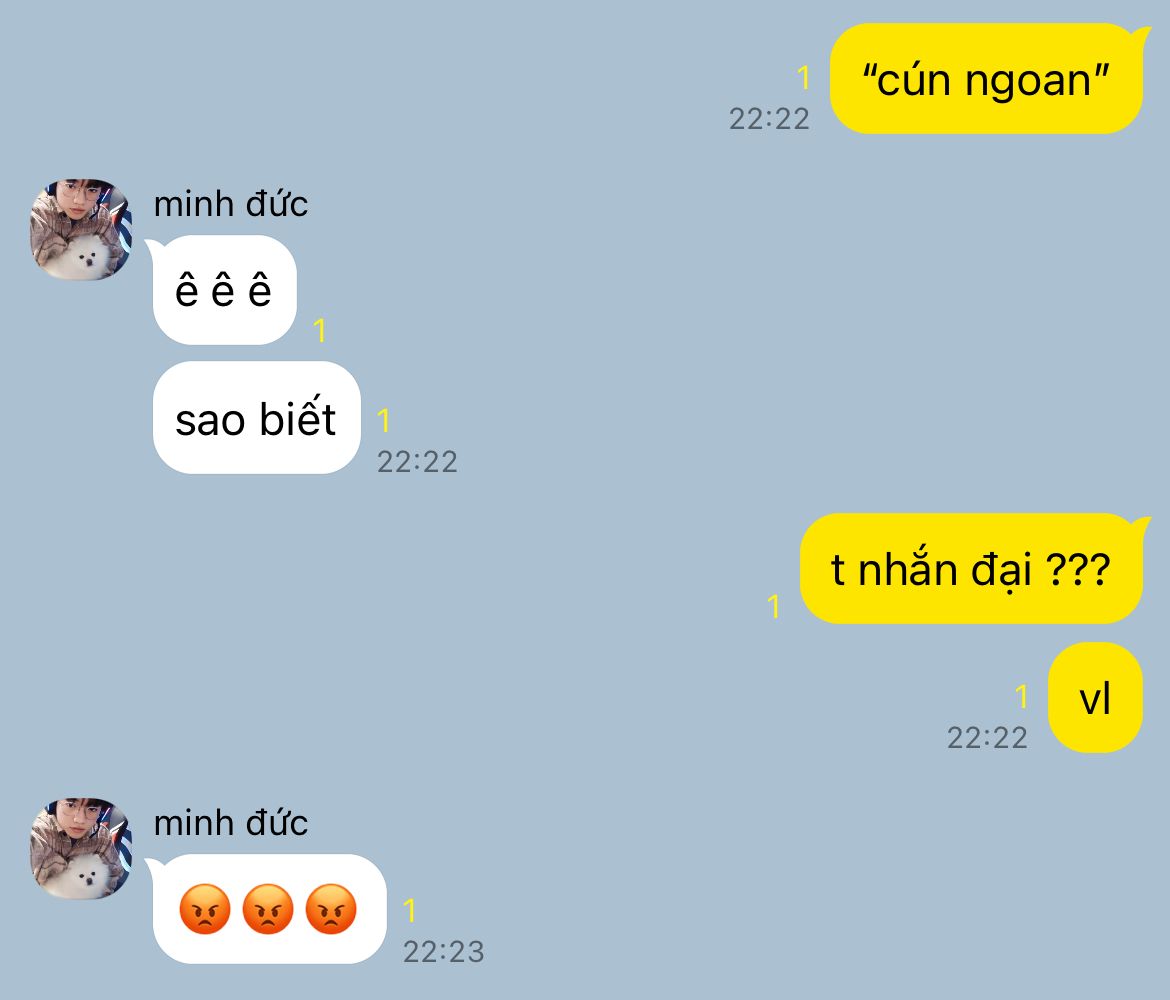The image size is (1170, 1000).
Task: Tap minh đức's top profile avatar
Action: point(81,229)
